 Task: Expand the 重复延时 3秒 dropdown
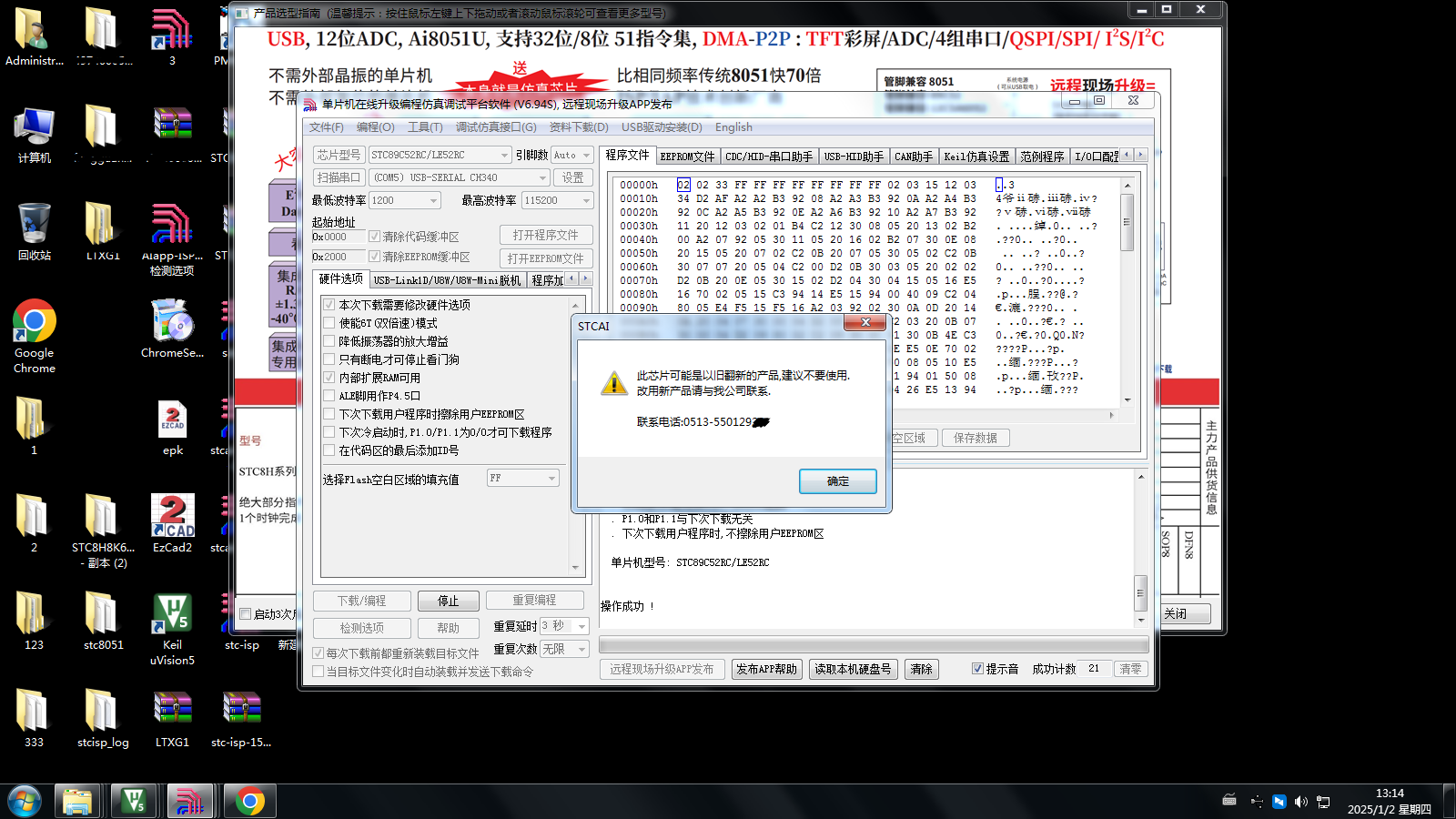pos(581,626)
